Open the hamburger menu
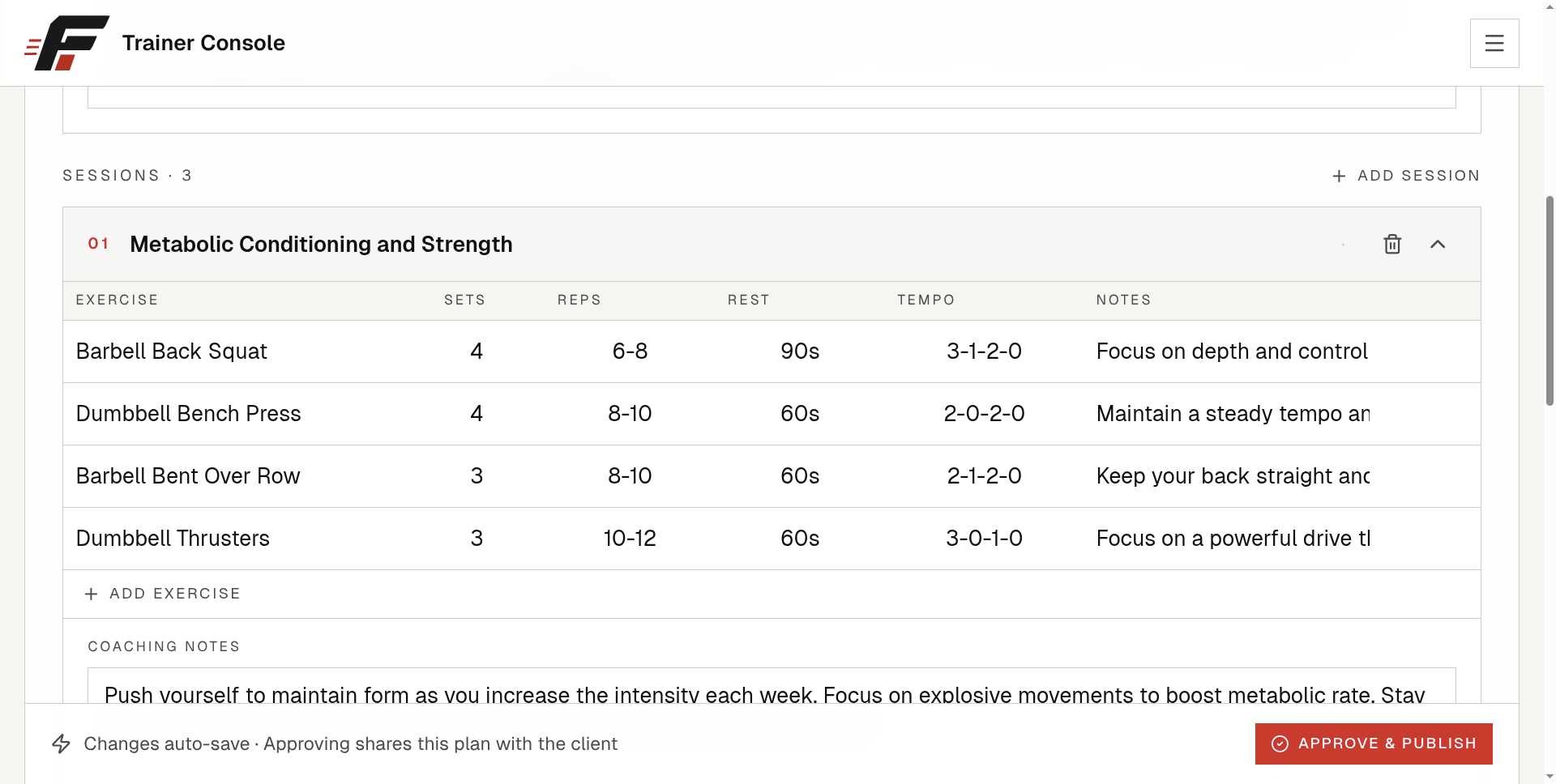This screenshot has height=784, width=1556. [1494, 43]
